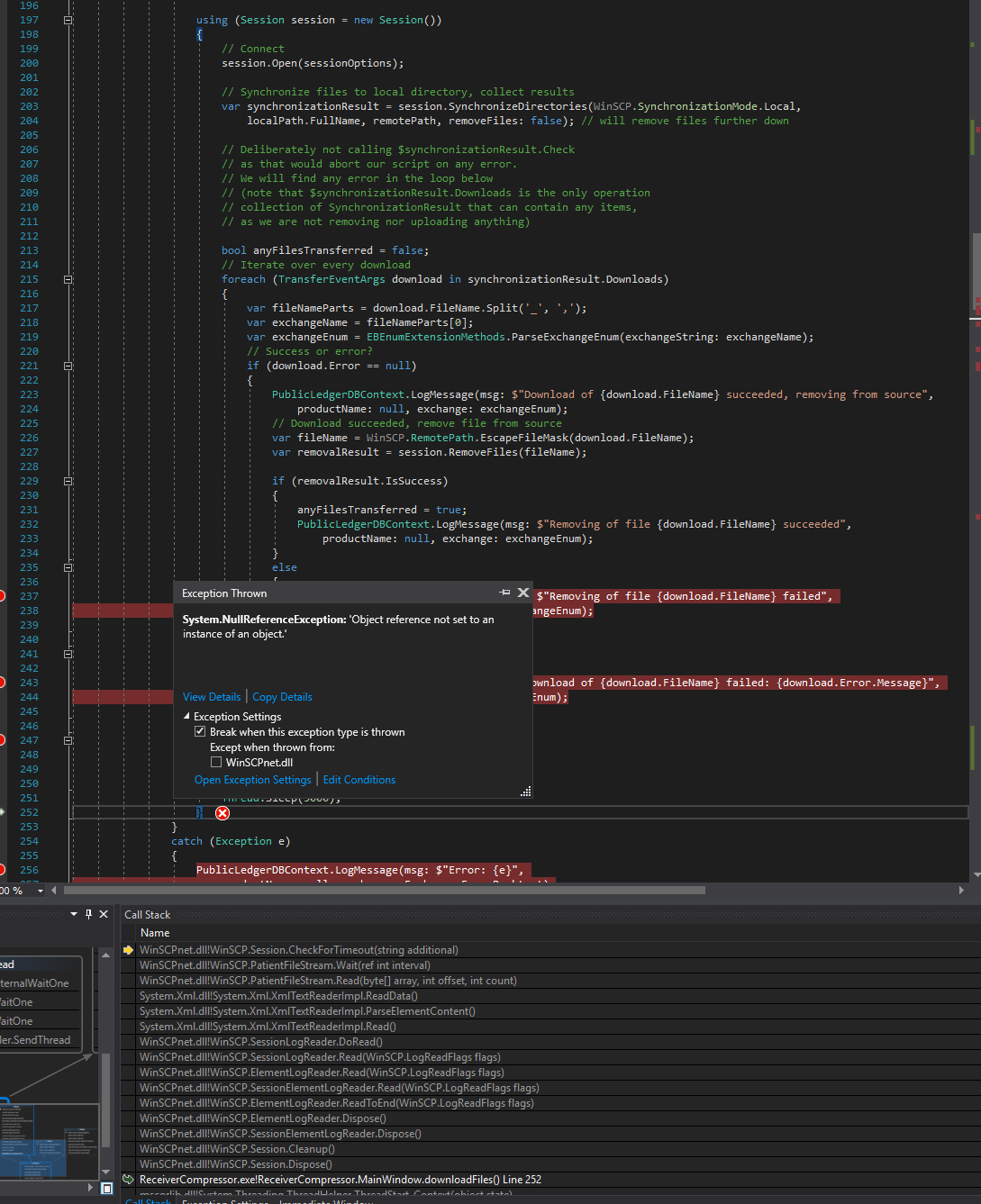The image size is (981, 1204).
Task: Collapse the foreach block at line 215
Action: [x=68, y=279]
